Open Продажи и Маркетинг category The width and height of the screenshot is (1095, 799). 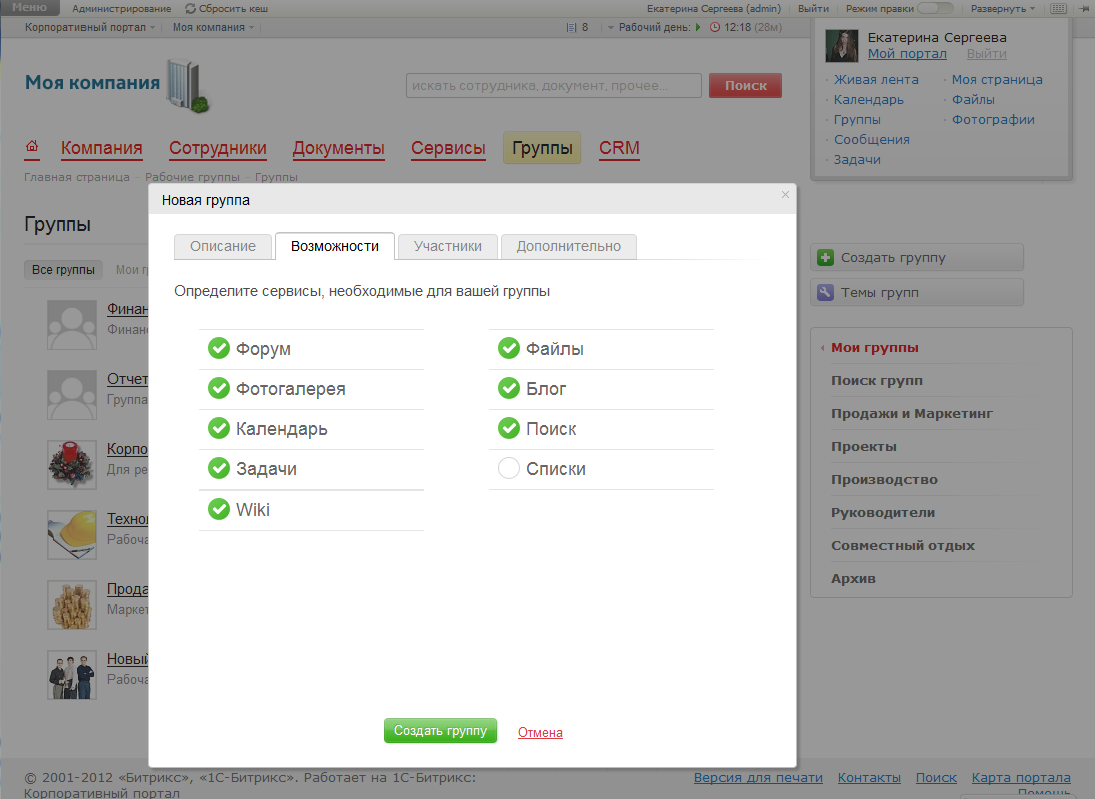911,413
